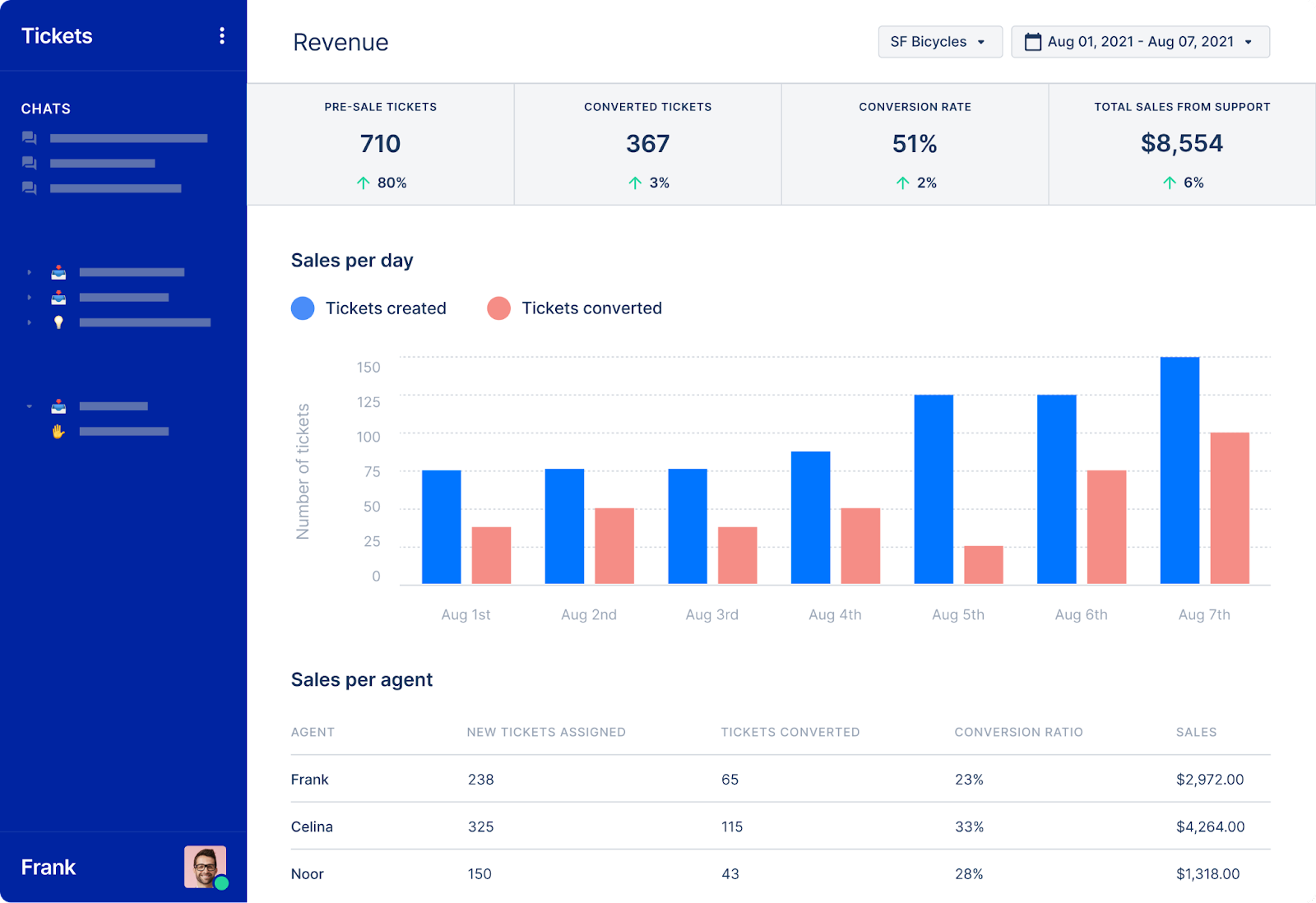This screenshot has height=903, width=1316.
Task: Click the agent name Celina in table
Action: point(312,827)
